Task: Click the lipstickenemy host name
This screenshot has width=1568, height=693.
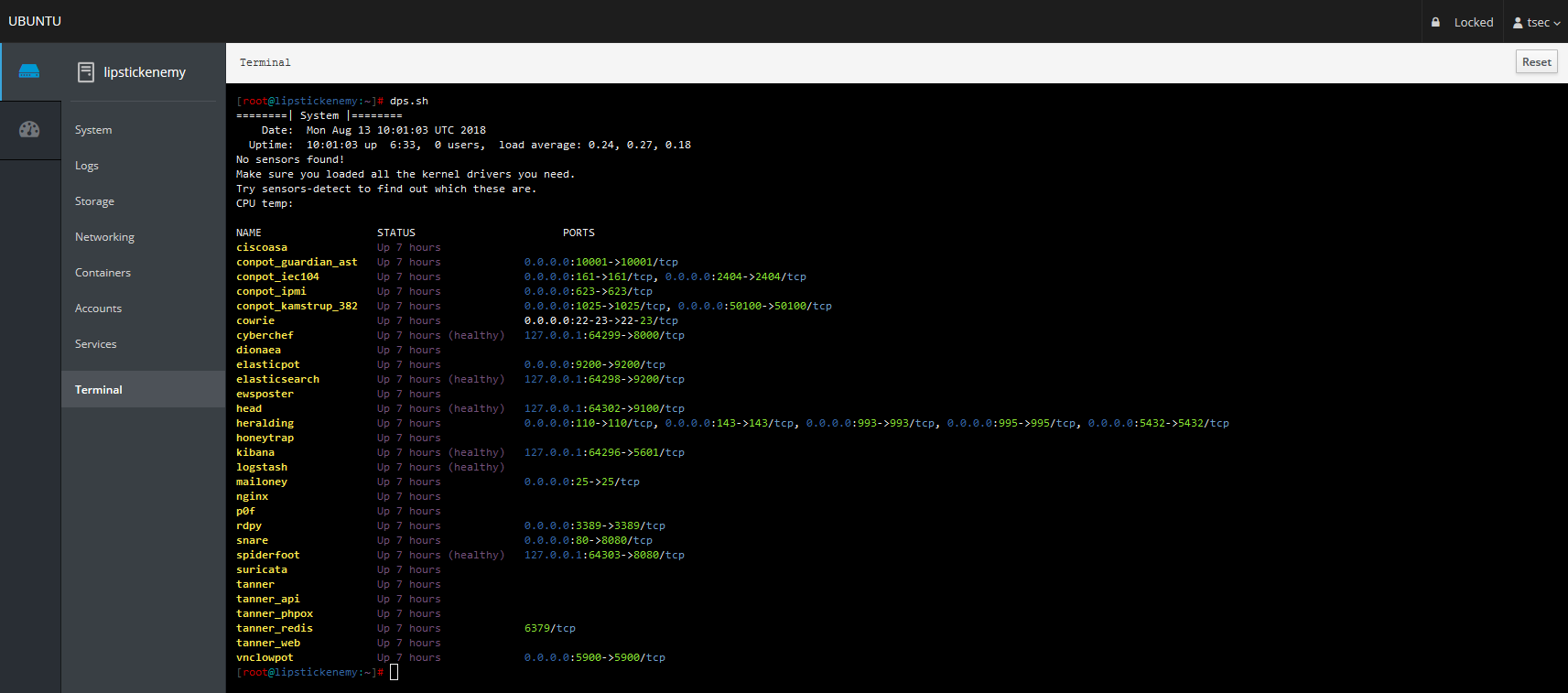Action: (145, 72)
